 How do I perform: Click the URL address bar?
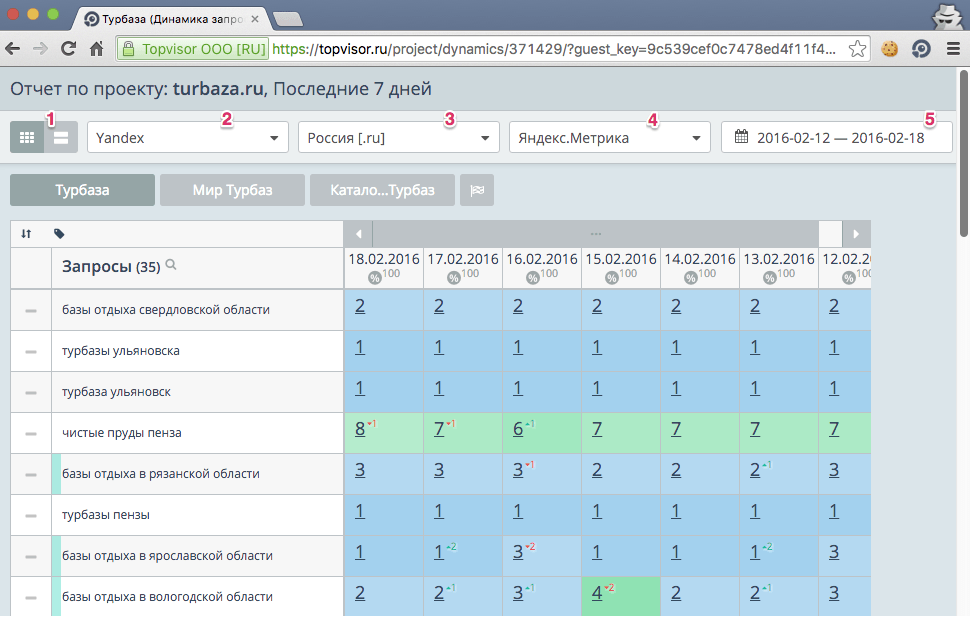pos(554,49)
